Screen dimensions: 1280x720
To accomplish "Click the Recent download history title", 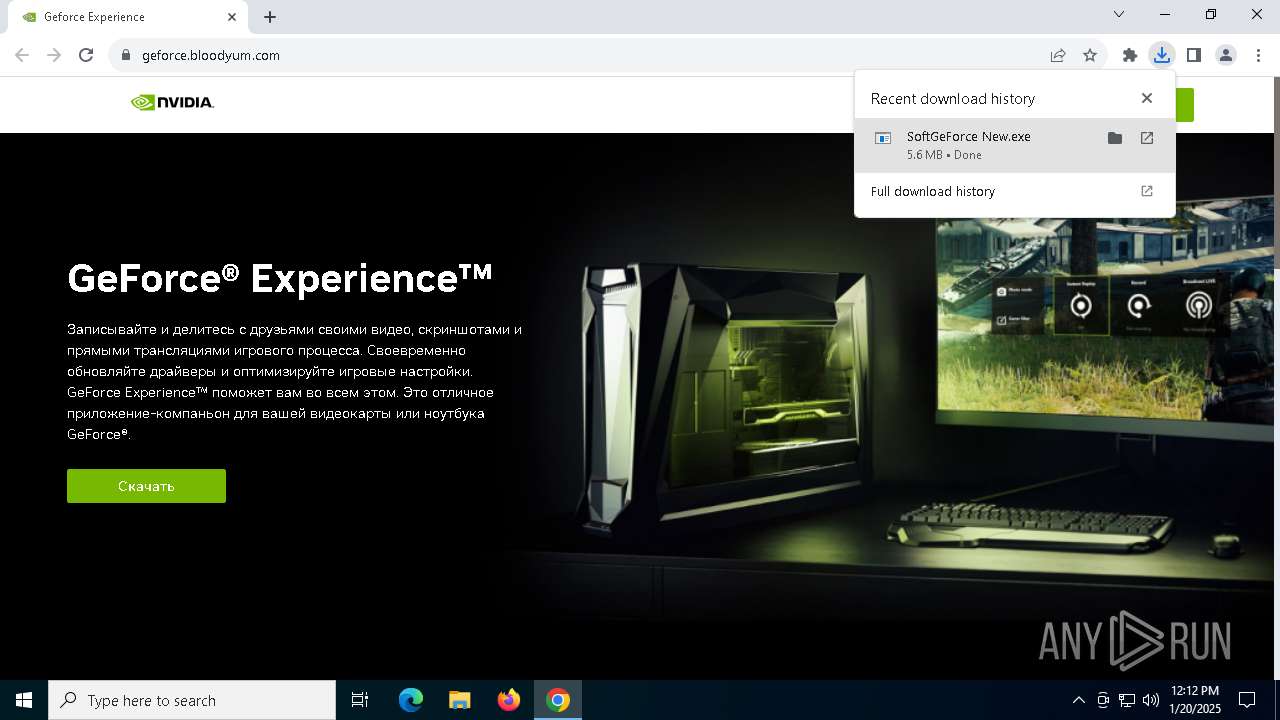I will (x=953, y=98).
